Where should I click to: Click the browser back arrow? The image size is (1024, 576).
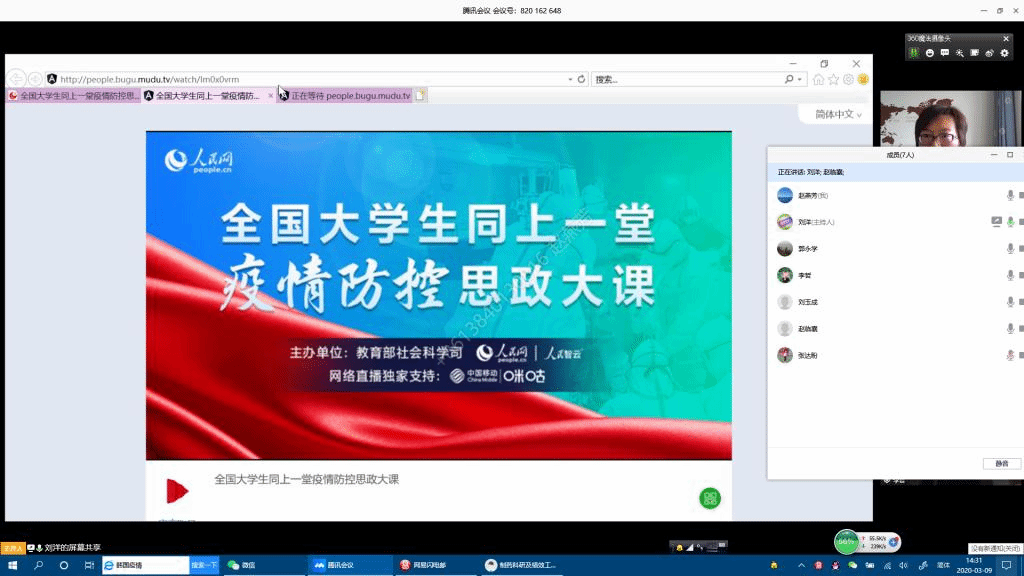pos(16,79)
